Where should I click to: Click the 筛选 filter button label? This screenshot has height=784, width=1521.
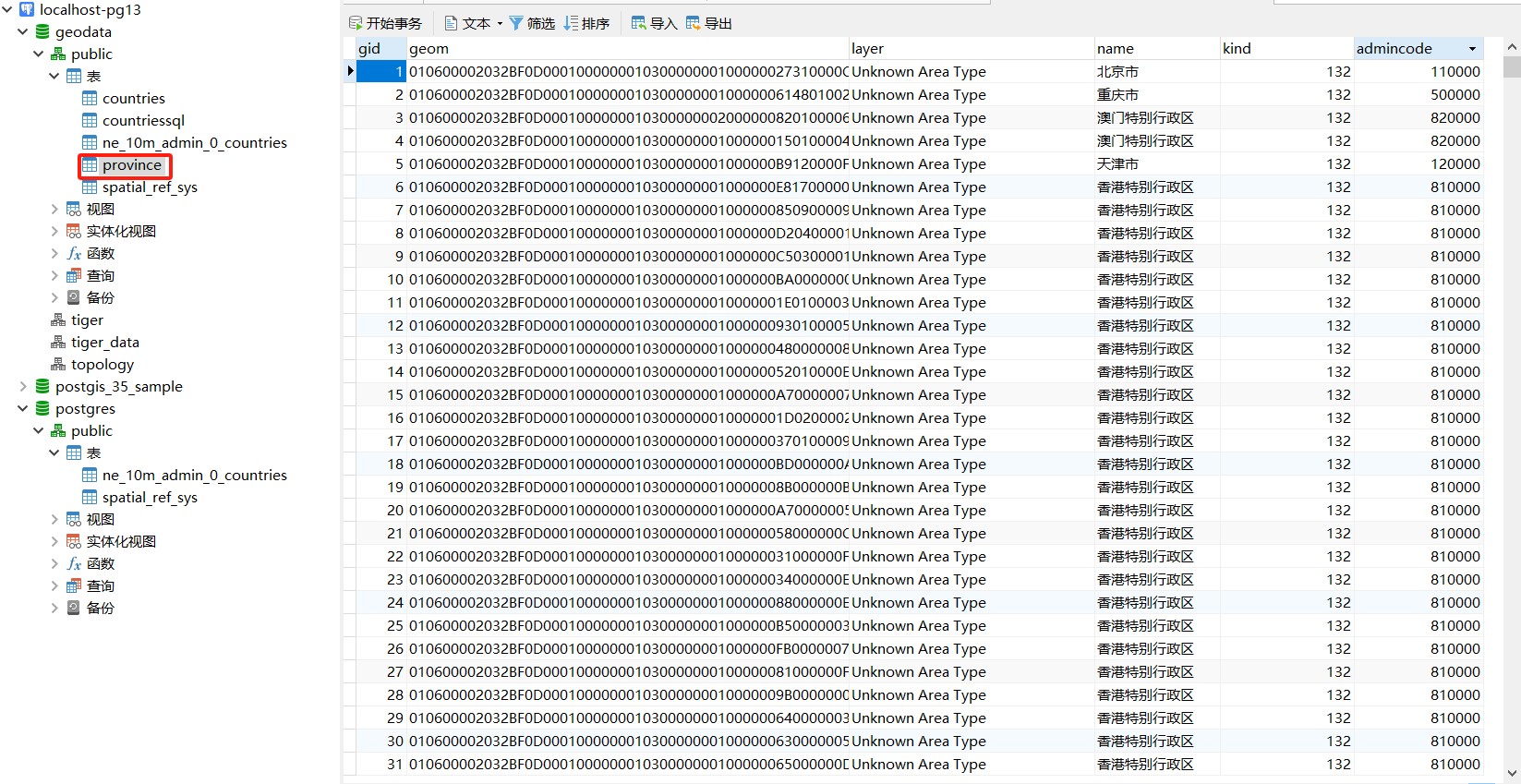point(541,23)
